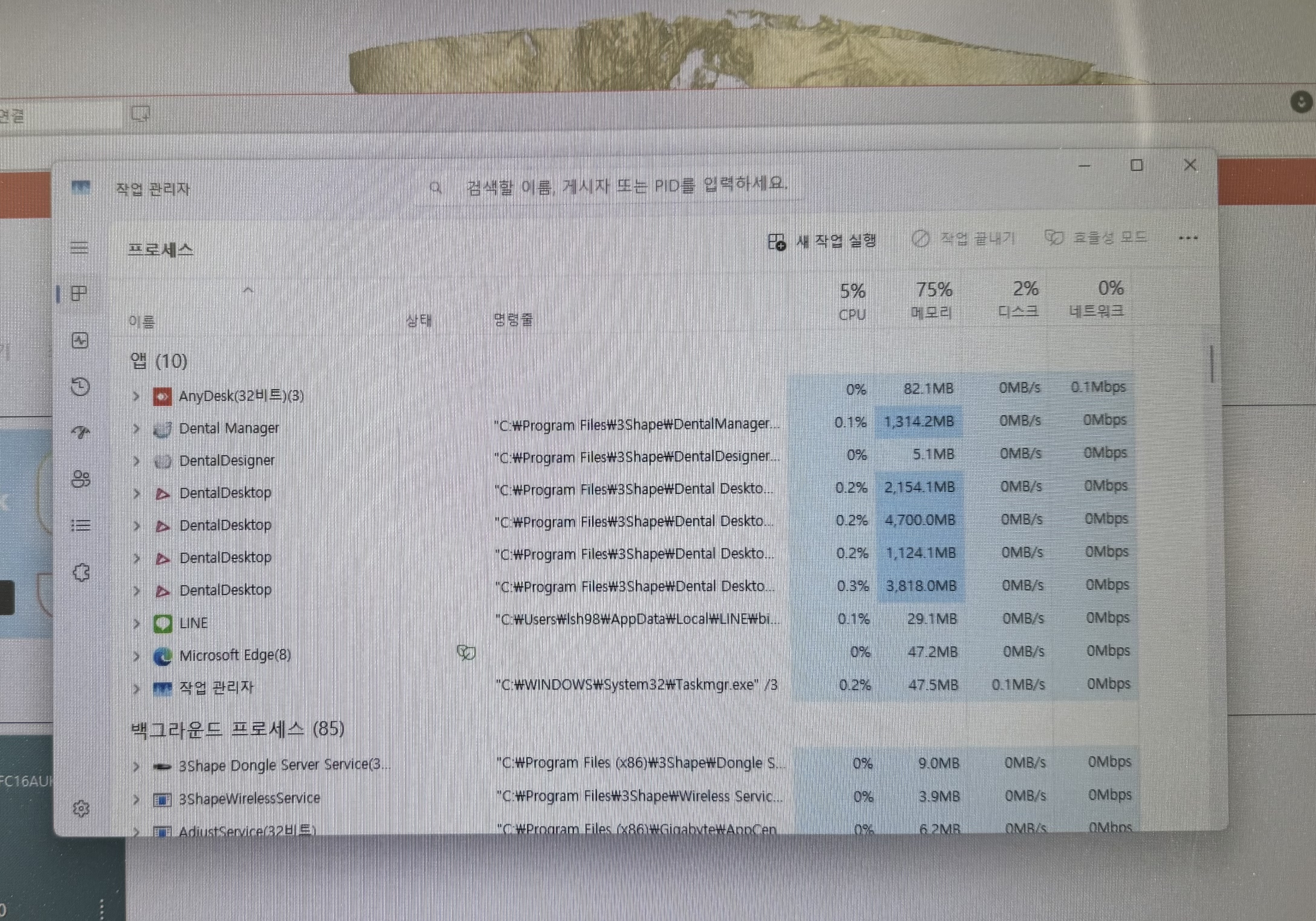Sort processes by the 이름 (Name) column
1316x921 pixels.
click(x=142, y=322)
